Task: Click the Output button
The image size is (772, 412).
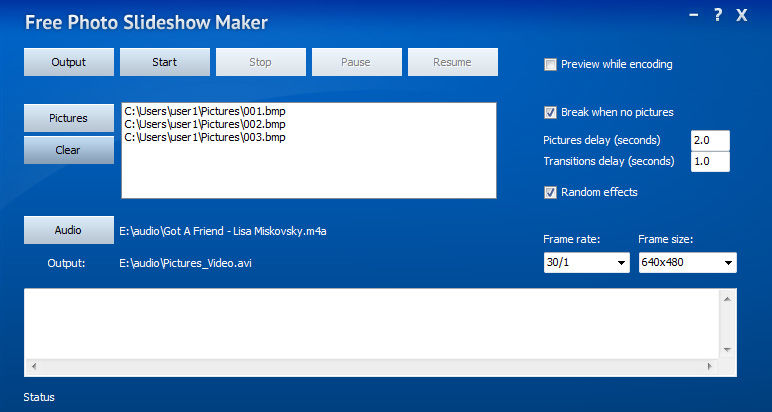Action: [x=69, y=62]
